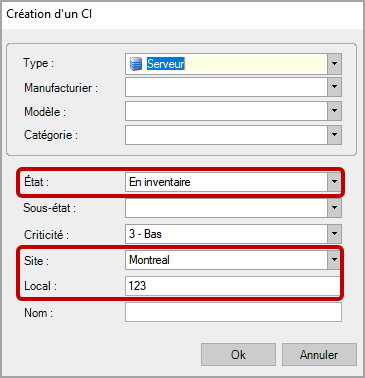Expand the Site dropdown arrow

coord(334,260)
